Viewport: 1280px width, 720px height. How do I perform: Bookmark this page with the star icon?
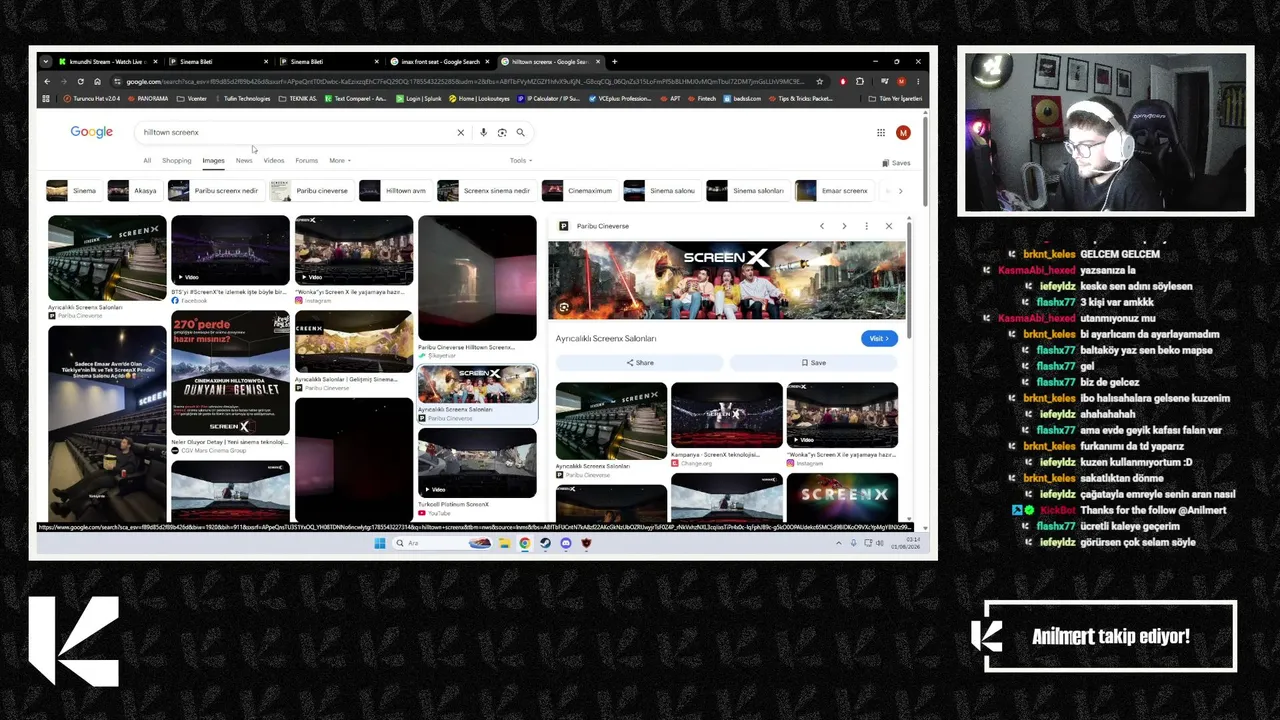click(x=820, y=81)
